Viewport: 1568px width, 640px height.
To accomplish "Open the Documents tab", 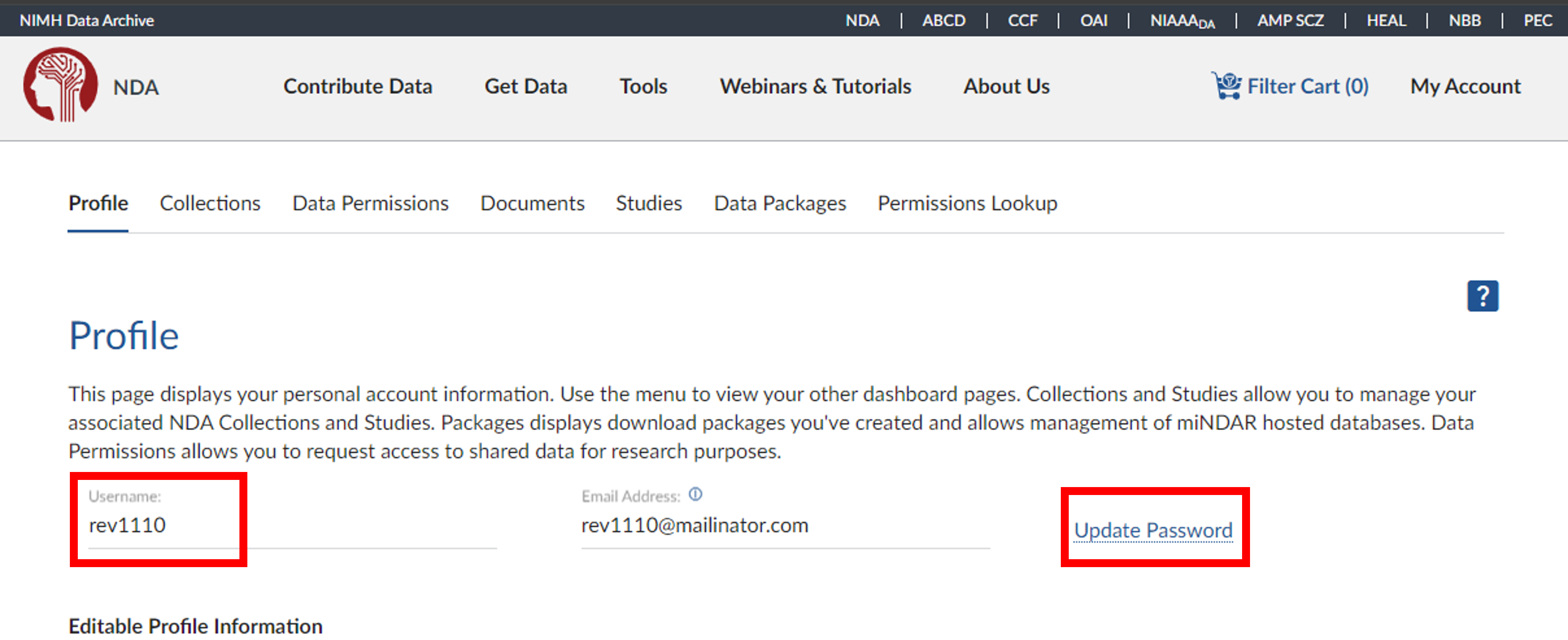I will pos(532,203).
